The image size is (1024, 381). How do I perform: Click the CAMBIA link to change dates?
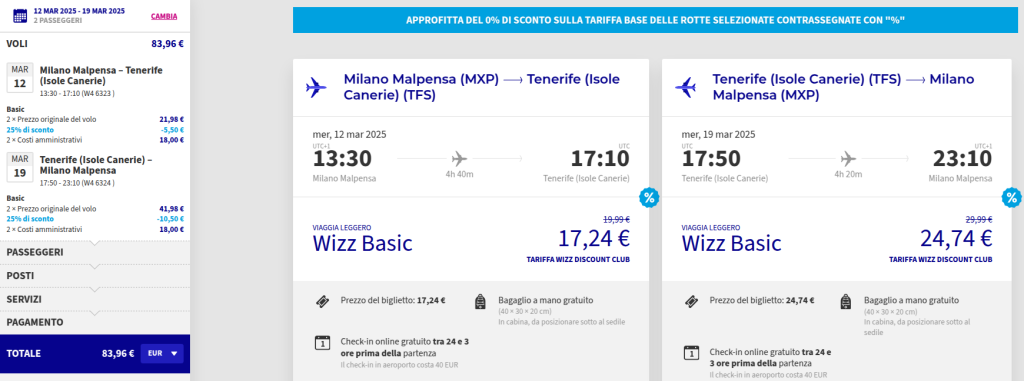(x=164, y=16)
